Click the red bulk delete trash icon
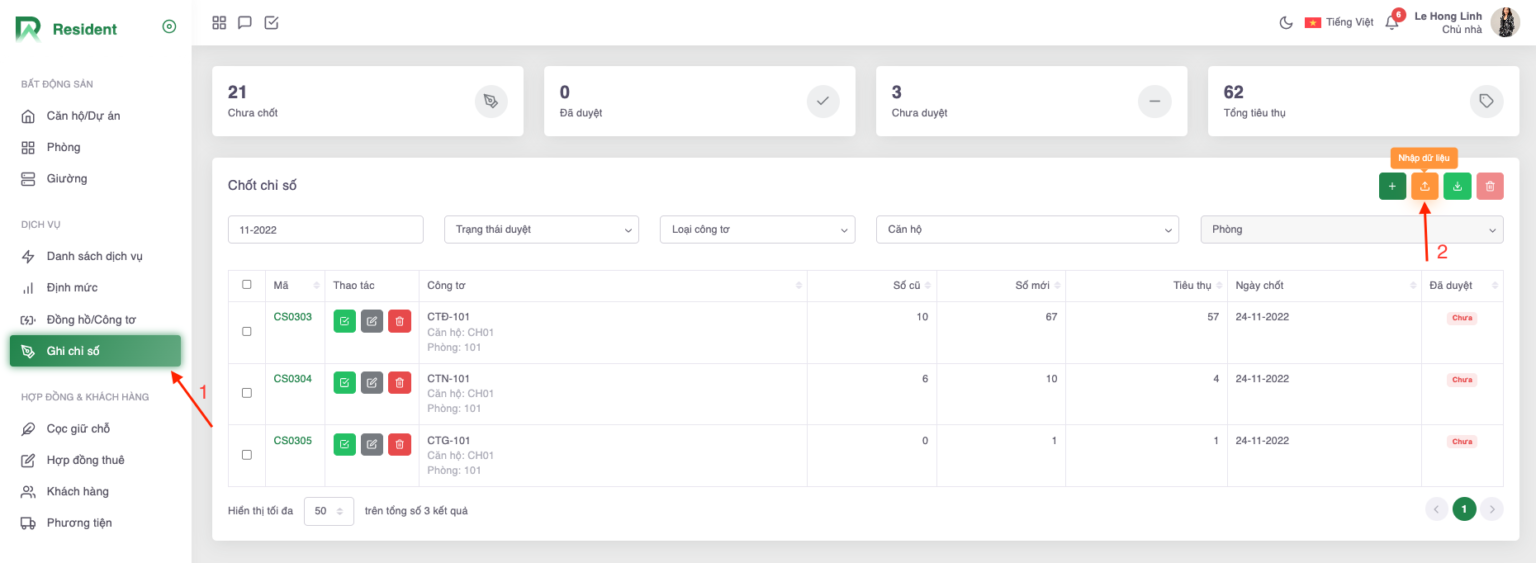The image size is (1536, 563). pyautogui.click(x=1490, y=186)
